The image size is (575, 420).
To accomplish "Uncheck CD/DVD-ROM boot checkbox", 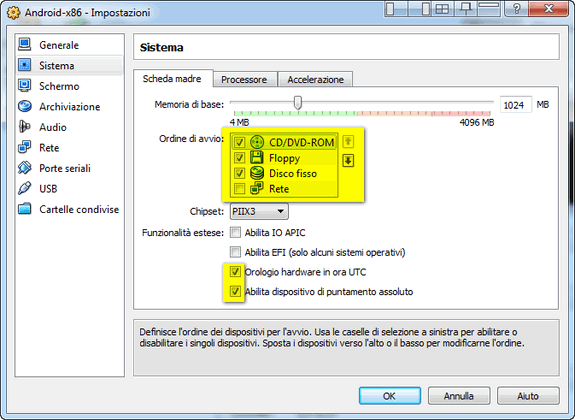I will (x=239, y=142).
